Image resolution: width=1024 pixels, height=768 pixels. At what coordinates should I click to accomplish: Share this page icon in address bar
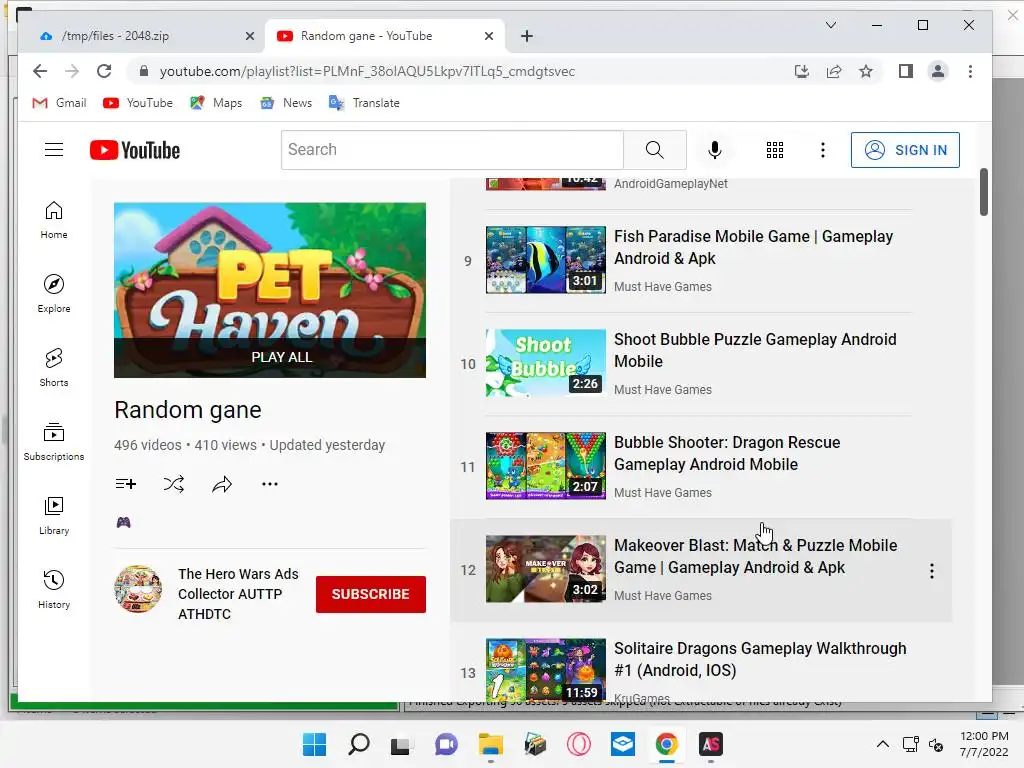click(x=834, y=71)
